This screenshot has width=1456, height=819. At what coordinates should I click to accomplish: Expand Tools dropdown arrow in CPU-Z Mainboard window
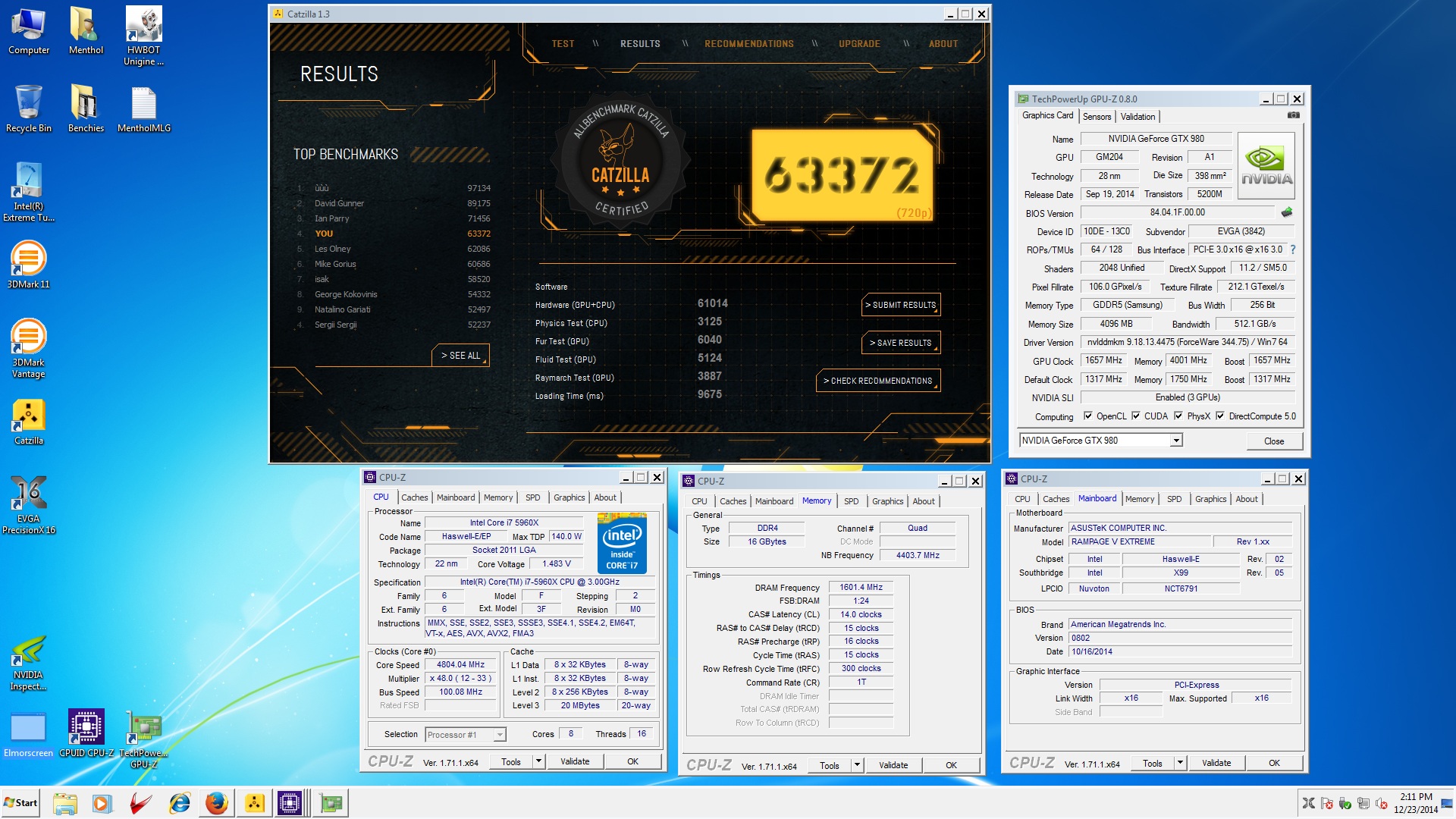pos(1180,763)
